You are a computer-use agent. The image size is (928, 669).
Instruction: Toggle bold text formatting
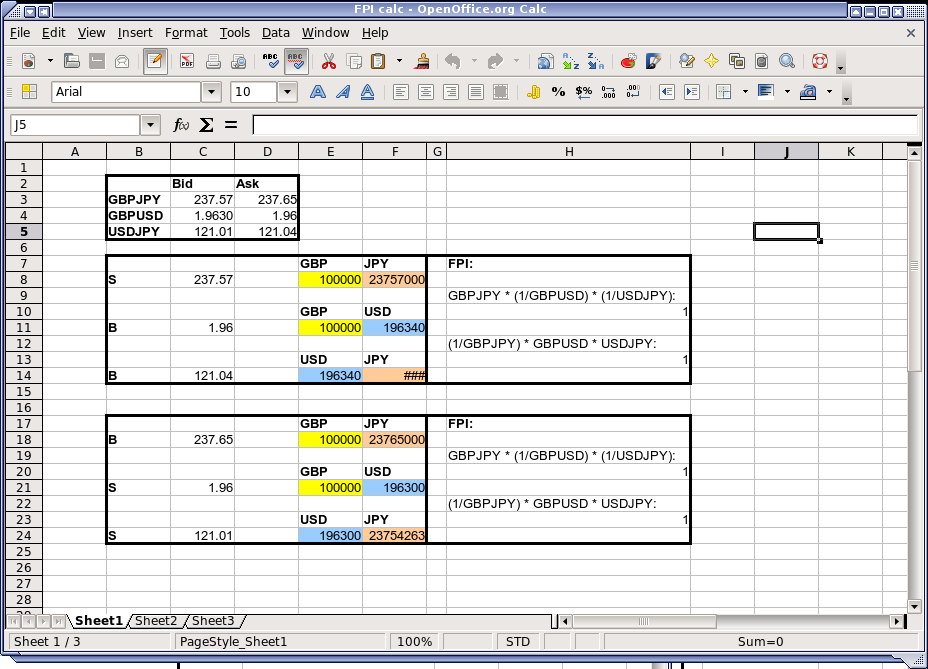[x=318, y=92]
